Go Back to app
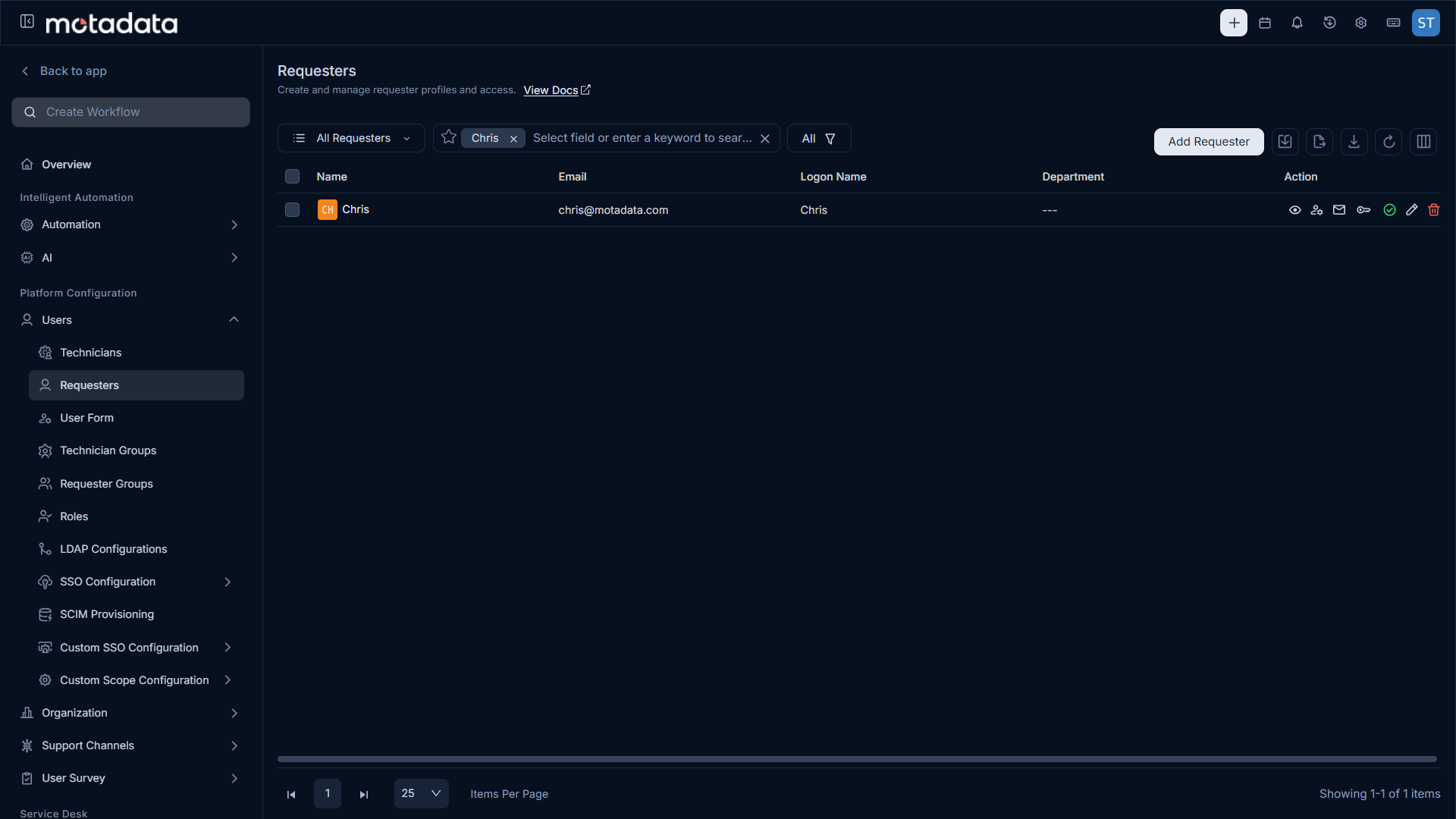 (x=64, y=71)
